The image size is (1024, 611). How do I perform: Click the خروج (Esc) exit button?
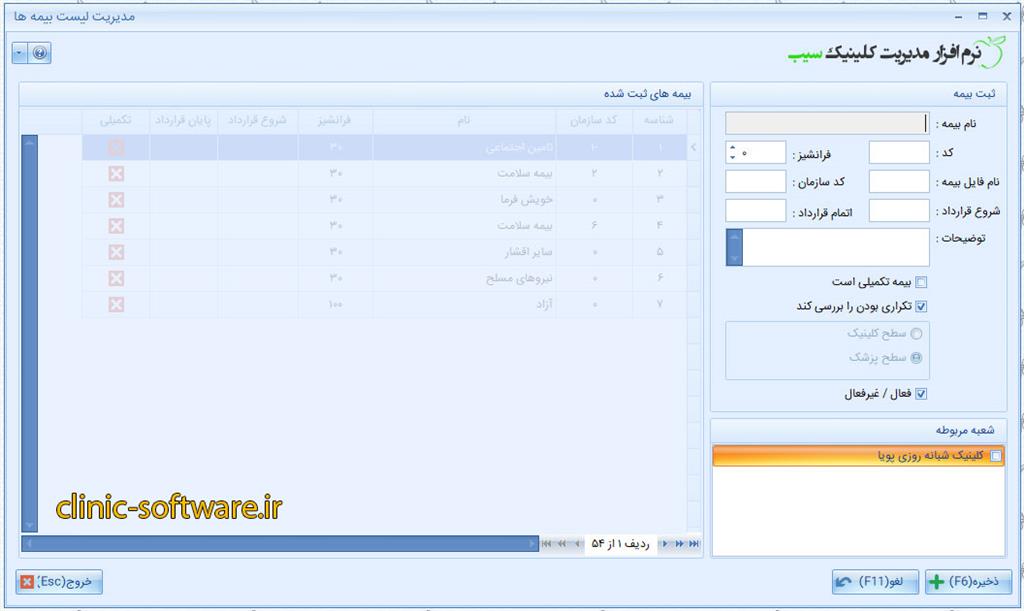click(x=59, y=582)
